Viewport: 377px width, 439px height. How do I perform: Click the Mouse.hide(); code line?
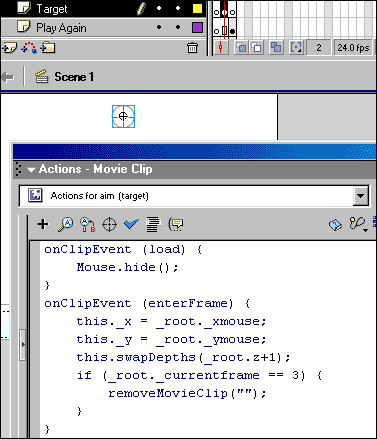click(x=128, y=267)
